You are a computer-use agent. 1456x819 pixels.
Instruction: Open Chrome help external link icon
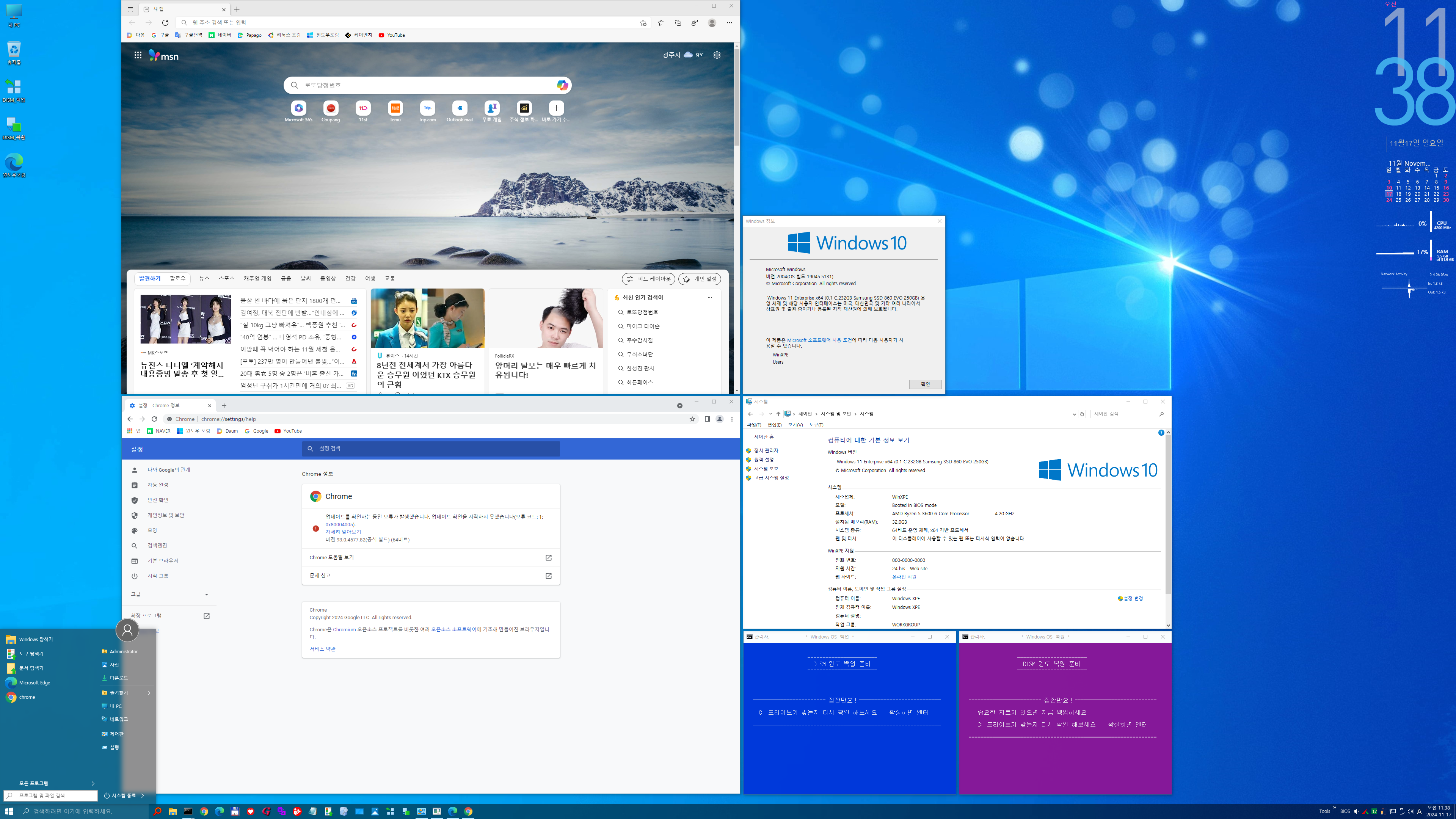[x=548, y=557]
